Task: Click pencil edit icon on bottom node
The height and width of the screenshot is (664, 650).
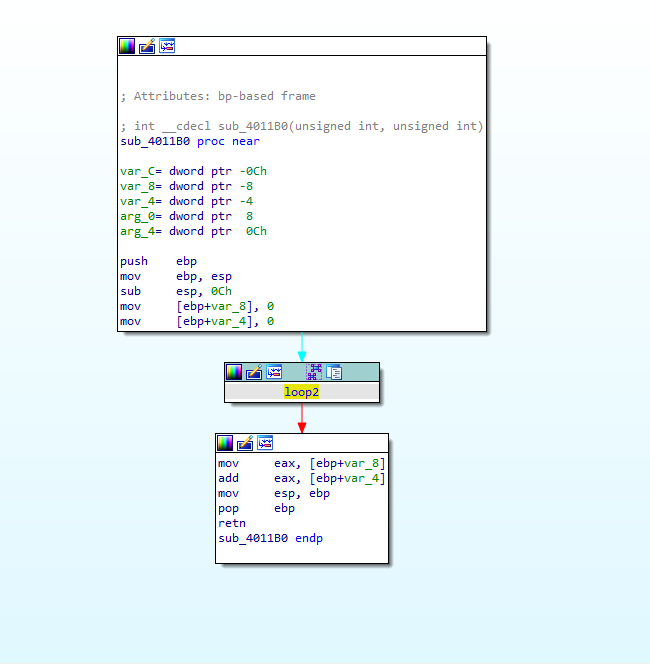Action: pos(245,443)
